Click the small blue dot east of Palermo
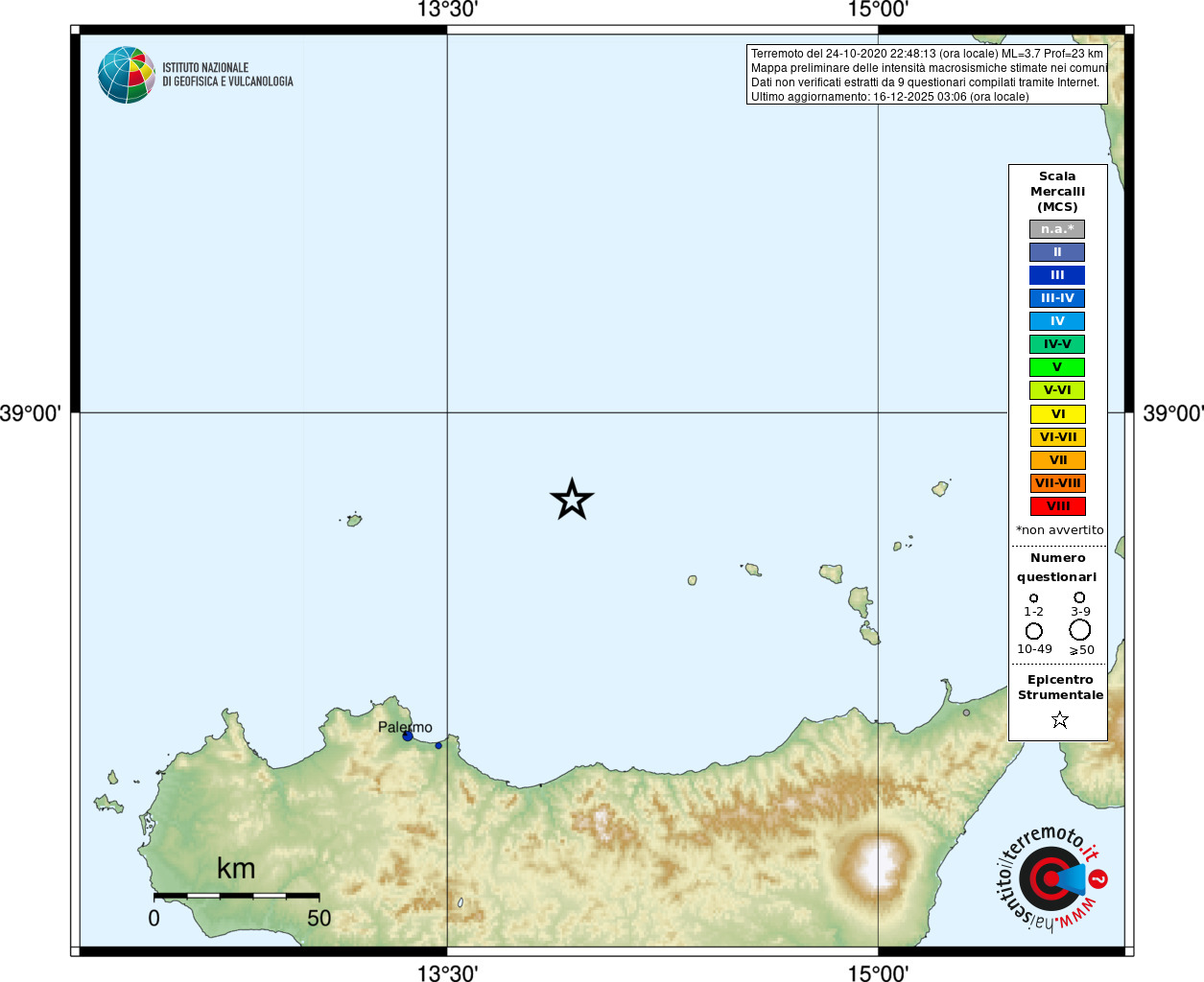 tap(438, 745)
